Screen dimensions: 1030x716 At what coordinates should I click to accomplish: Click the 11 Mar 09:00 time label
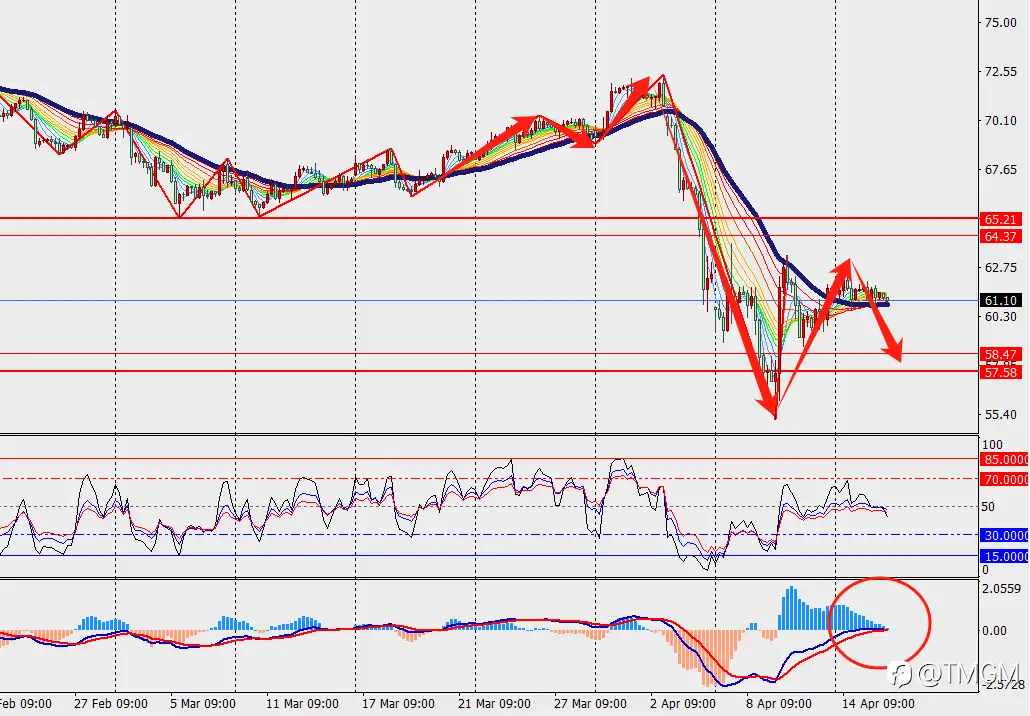302,704
